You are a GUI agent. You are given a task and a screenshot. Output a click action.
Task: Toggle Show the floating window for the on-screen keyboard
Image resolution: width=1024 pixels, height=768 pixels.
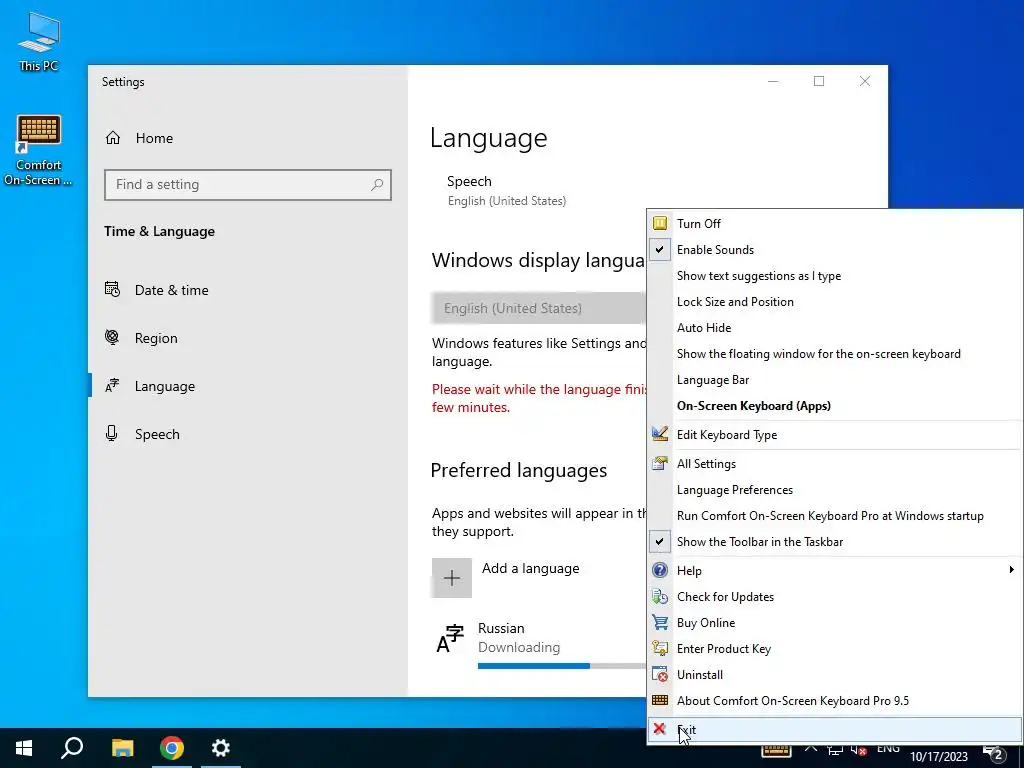click(x=835, y=354)
